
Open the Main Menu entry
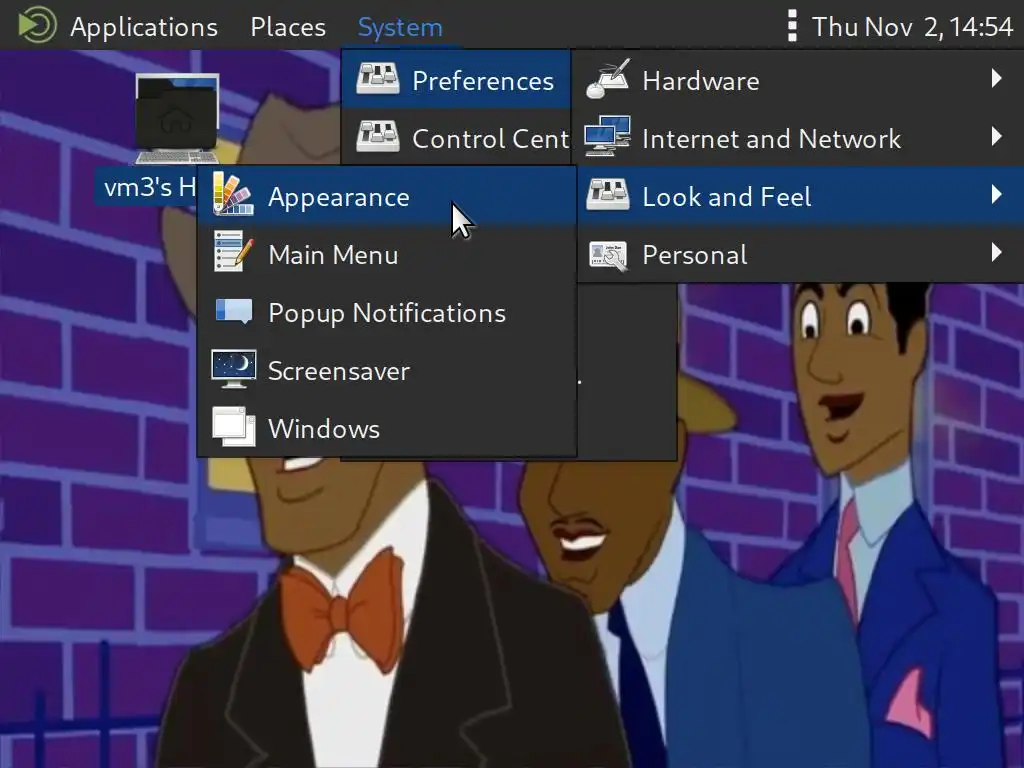click(x=387, y=255)
